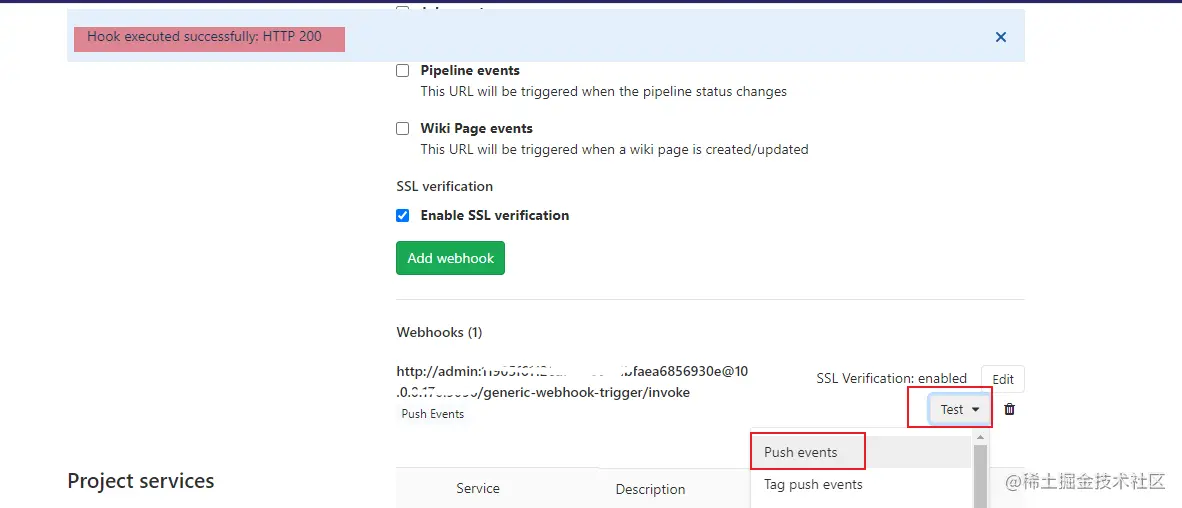The width and height of the screenshot is (1182, 508).
Task: Dismiss the hook success alert
Action: [x=1000, y=37]
